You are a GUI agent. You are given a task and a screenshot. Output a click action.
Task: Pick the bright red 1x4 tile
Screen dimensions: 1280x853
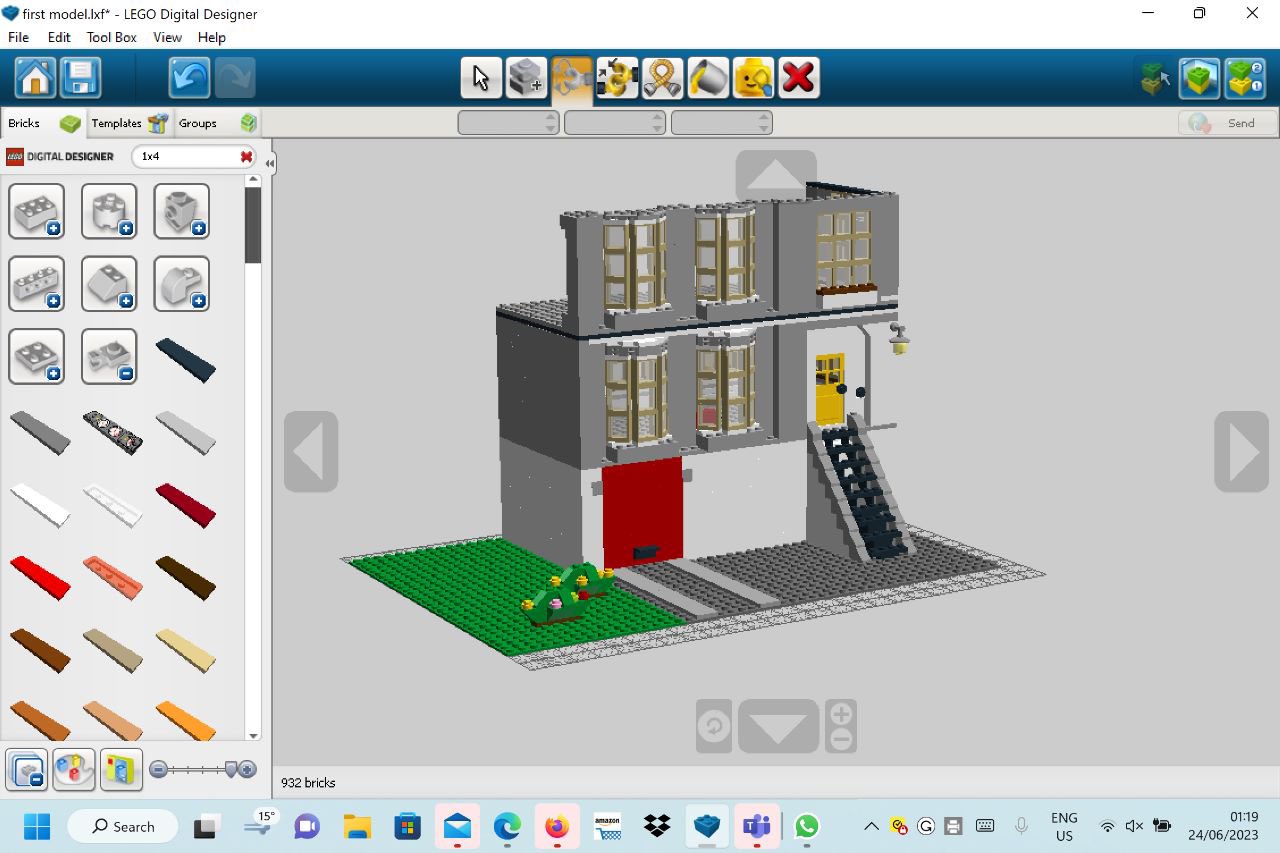[40, 578]
